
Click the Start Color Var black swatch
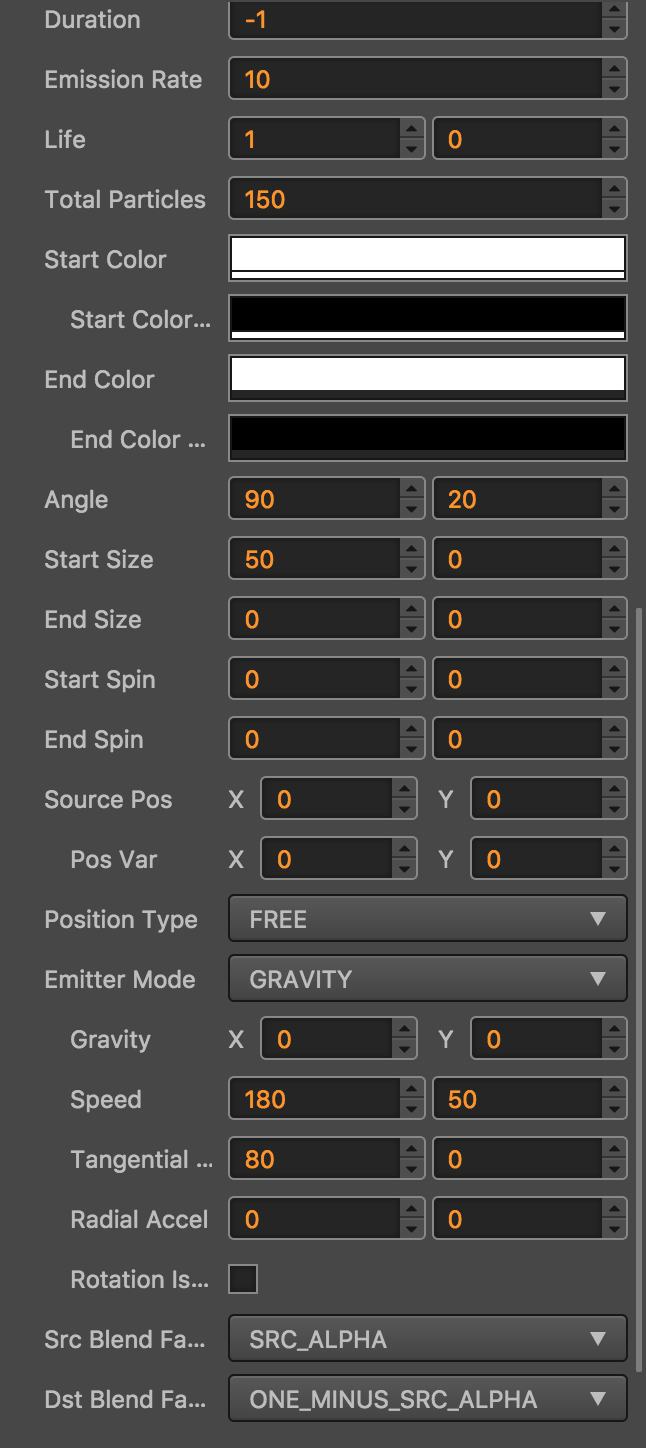pyautogui.click(x=427, y=318)
